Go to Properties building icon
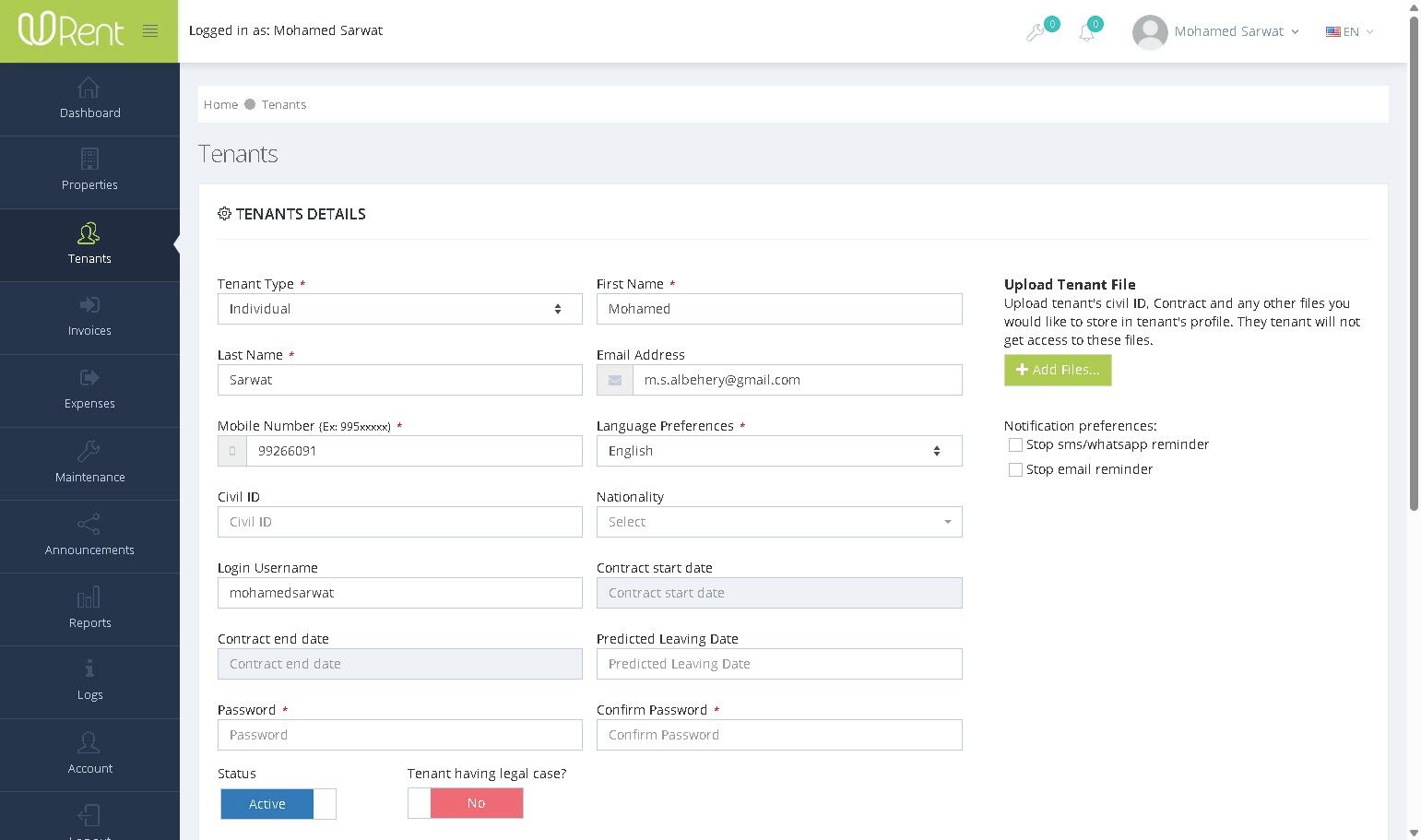The width and height of the screenshot is (1421, 840). click(x=89, y=160)
